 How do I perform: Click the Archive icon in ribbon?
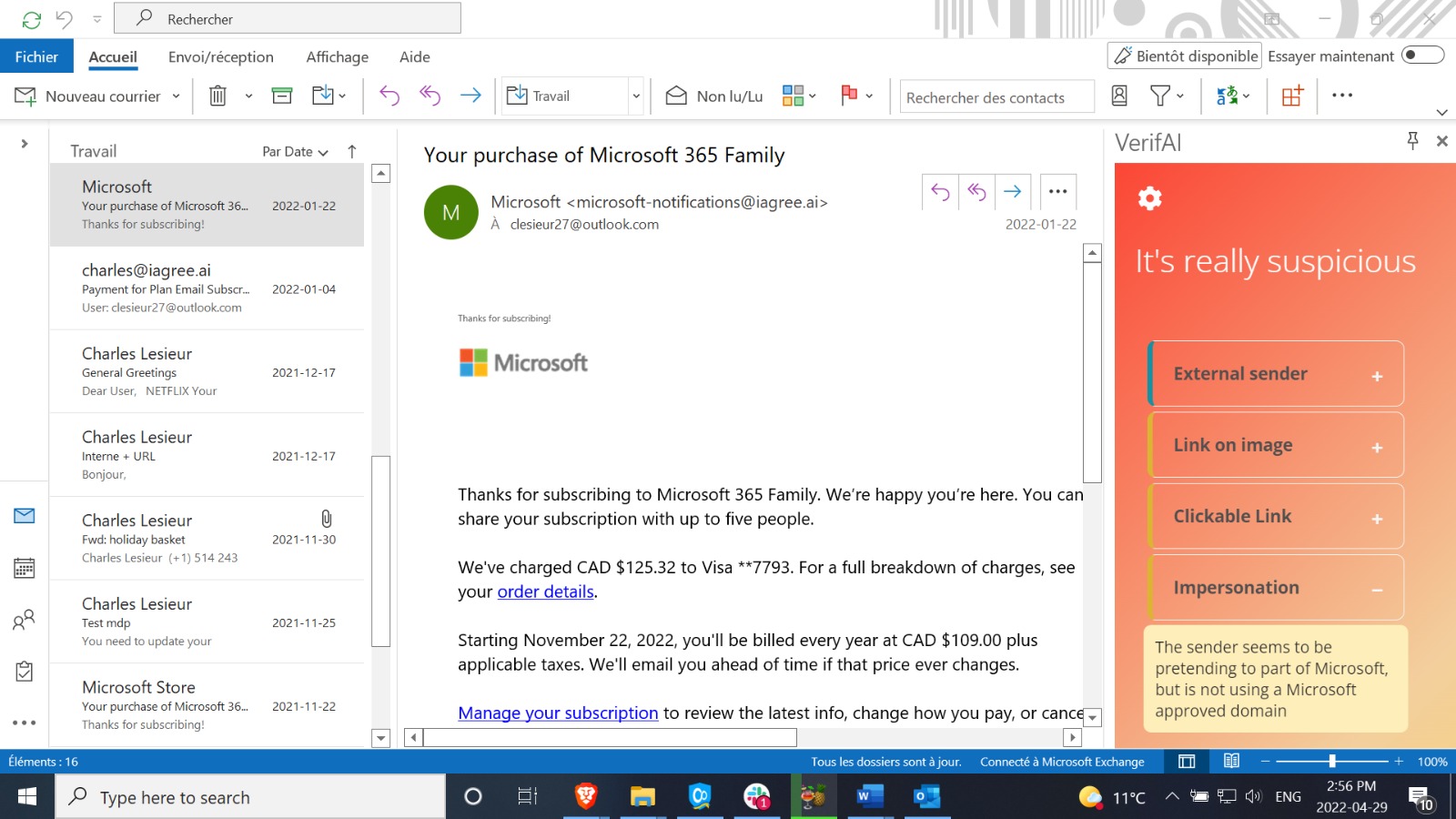282,96
